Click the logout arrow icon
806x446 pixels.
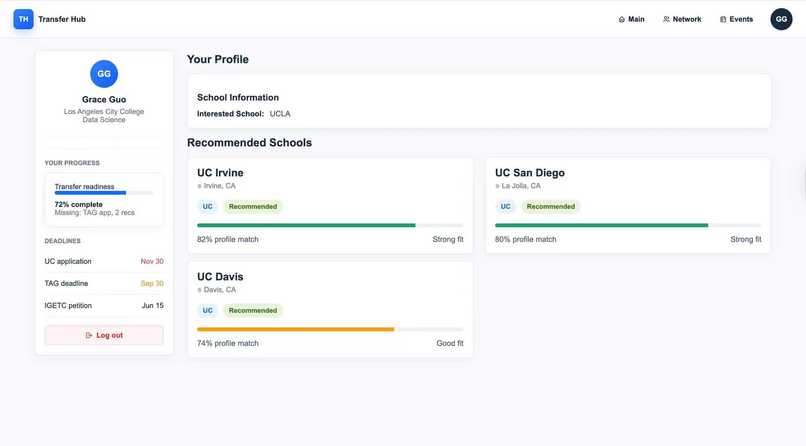point(89,335)
